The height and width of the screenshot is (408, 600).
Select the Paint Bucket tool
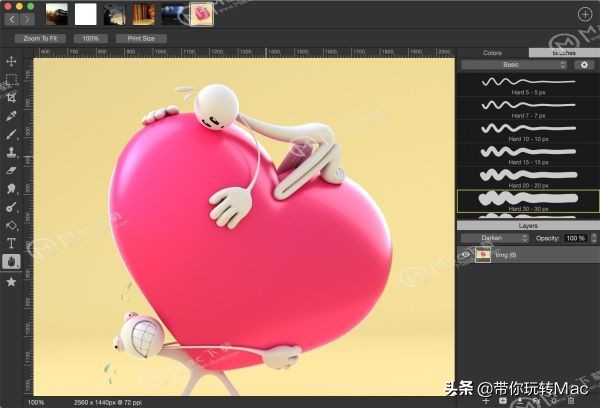(11, 225)
